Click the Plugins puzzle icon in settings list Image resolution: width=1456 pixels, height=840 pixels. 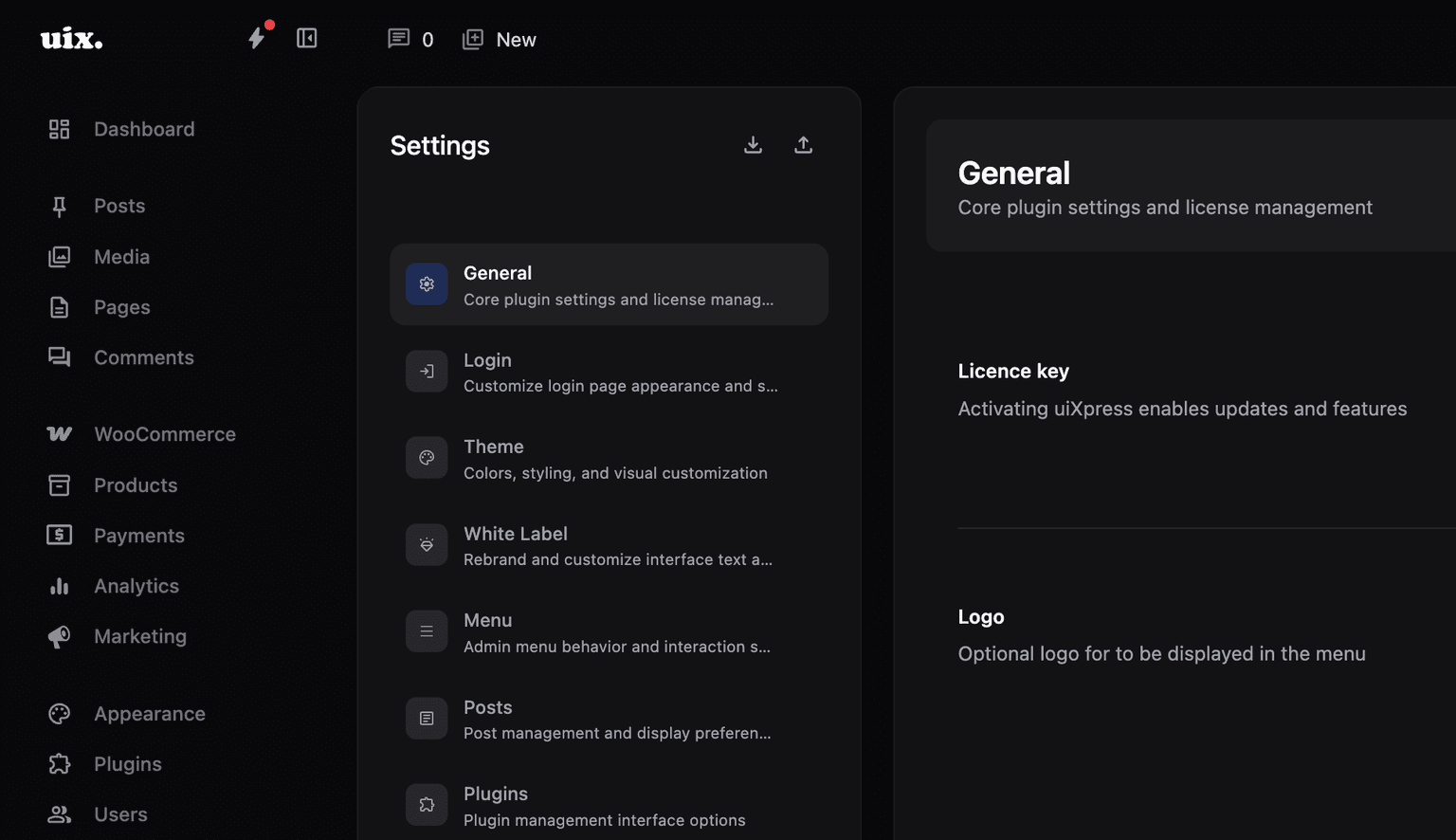tap(427, 804)
